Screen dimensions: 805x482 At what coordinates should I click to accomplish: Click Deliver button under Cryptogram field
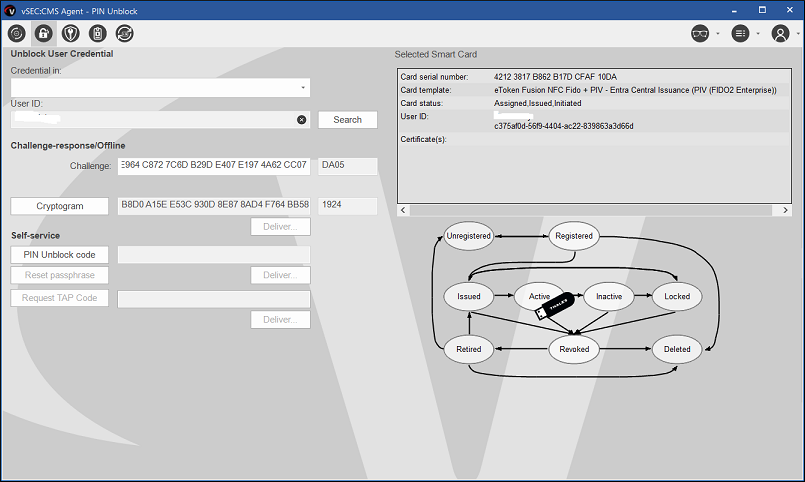[x=280, y=226]
